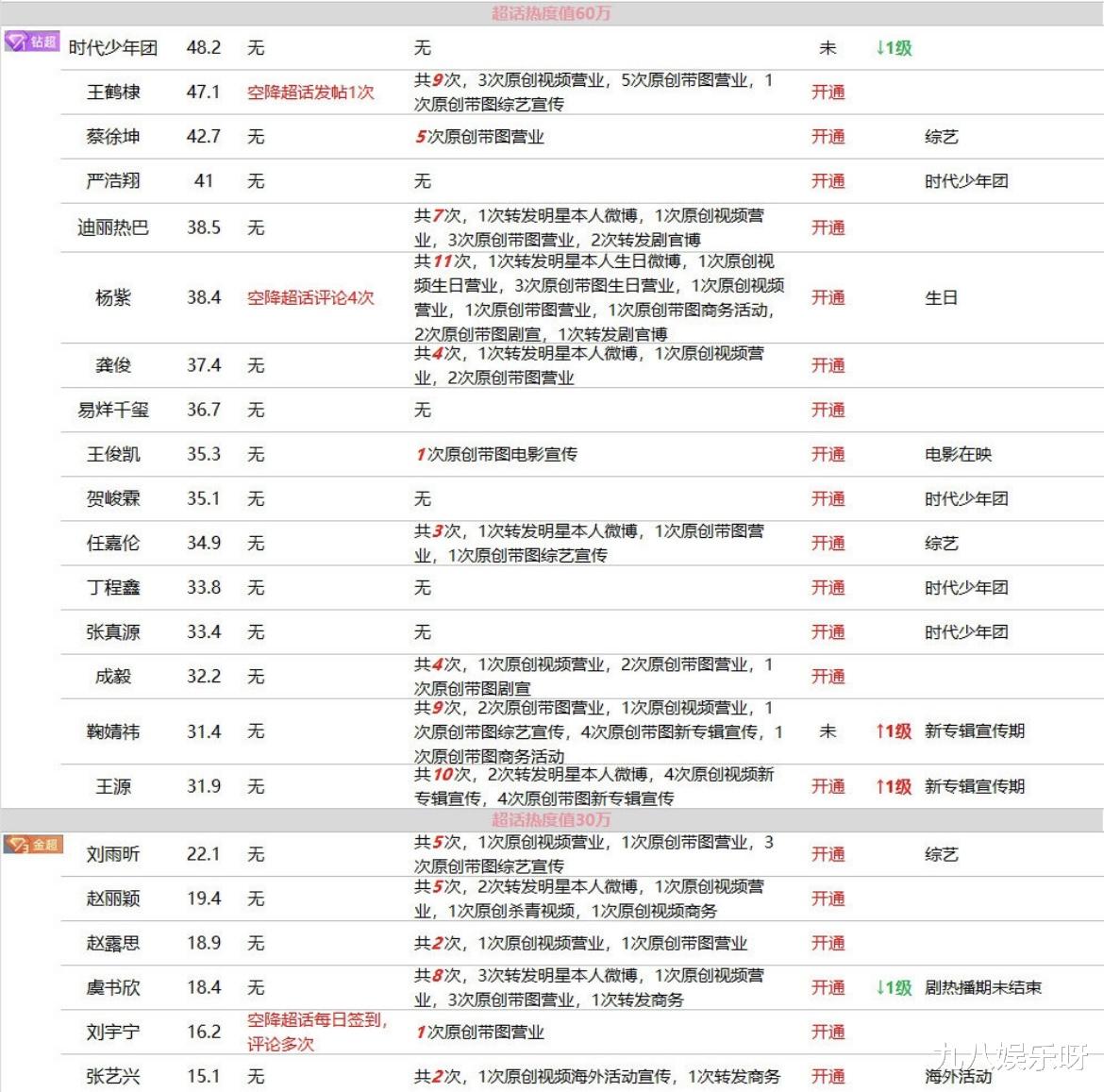
Task: Click 1次原创带图电影宣传 in 王俊凯 row
Action: click(496, 454)
